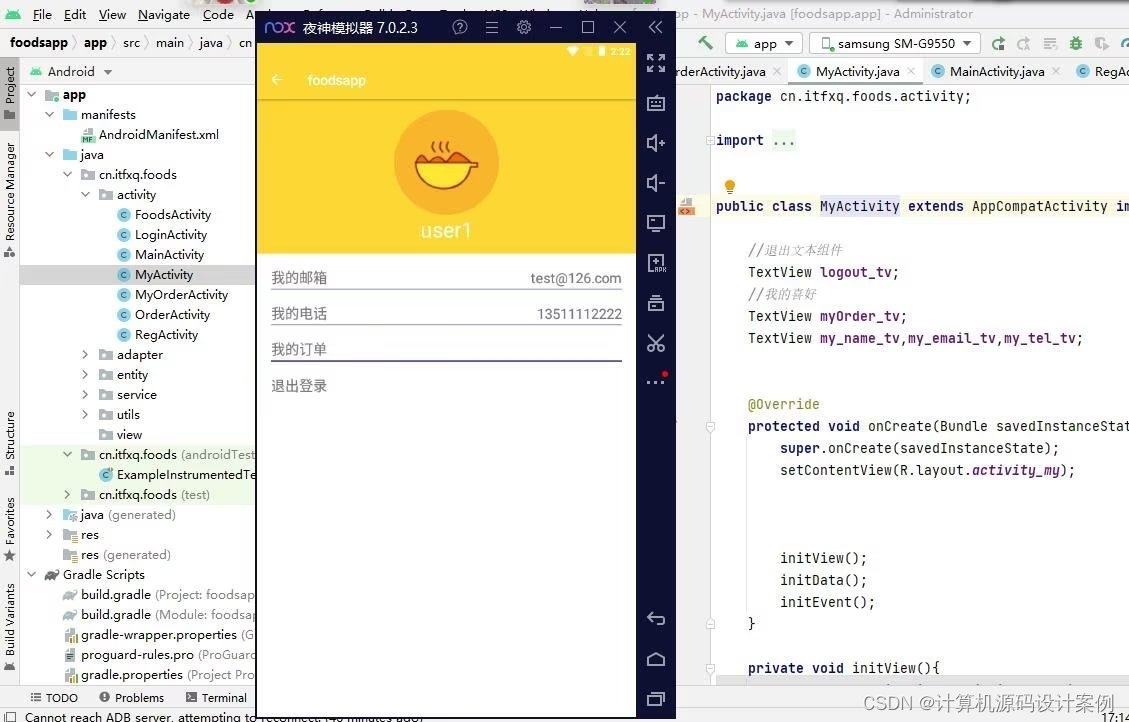The height and width of the screenshot is (722, 1129).
Task: Open Nox emulator help icon
Action: pos(459,27)
